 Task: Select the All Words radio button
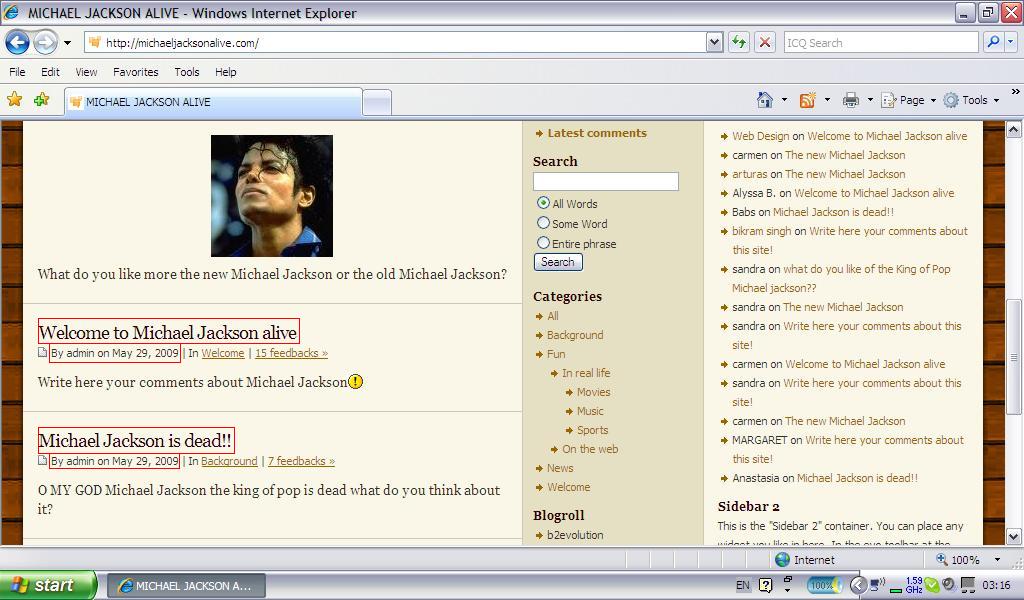tap(543, 203)
